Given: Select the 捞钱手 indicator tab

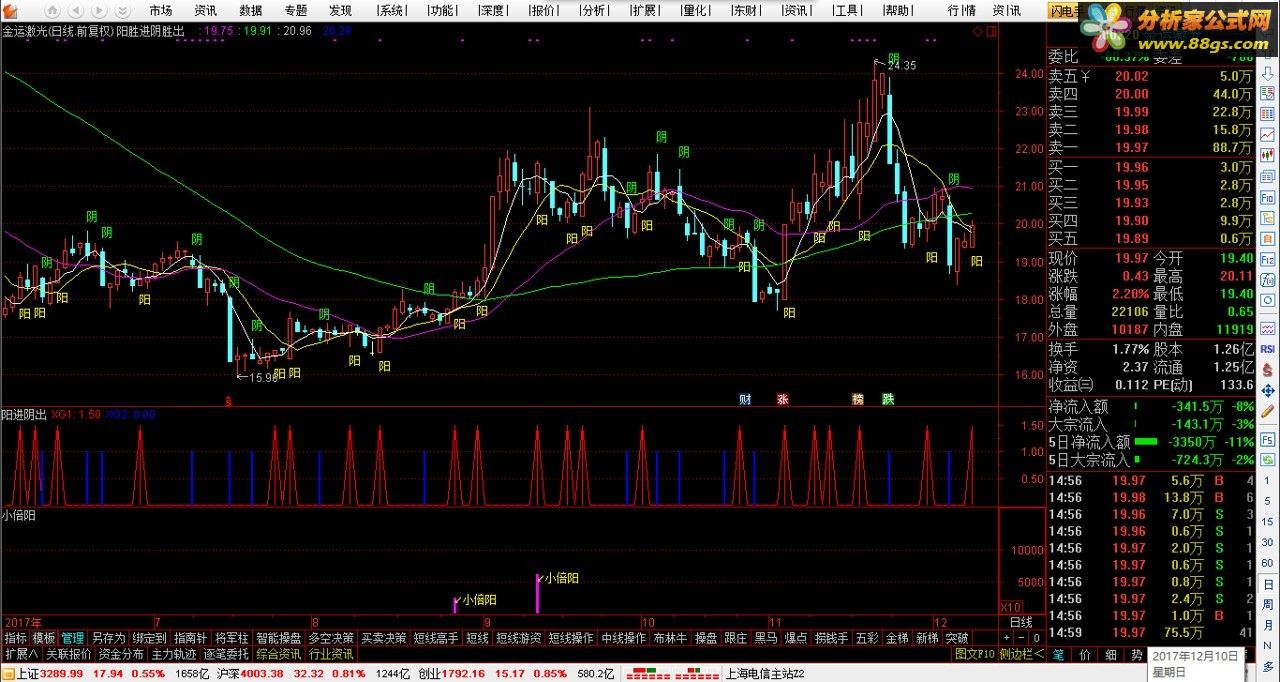Looking at the screenshot, I should point(832,638).
